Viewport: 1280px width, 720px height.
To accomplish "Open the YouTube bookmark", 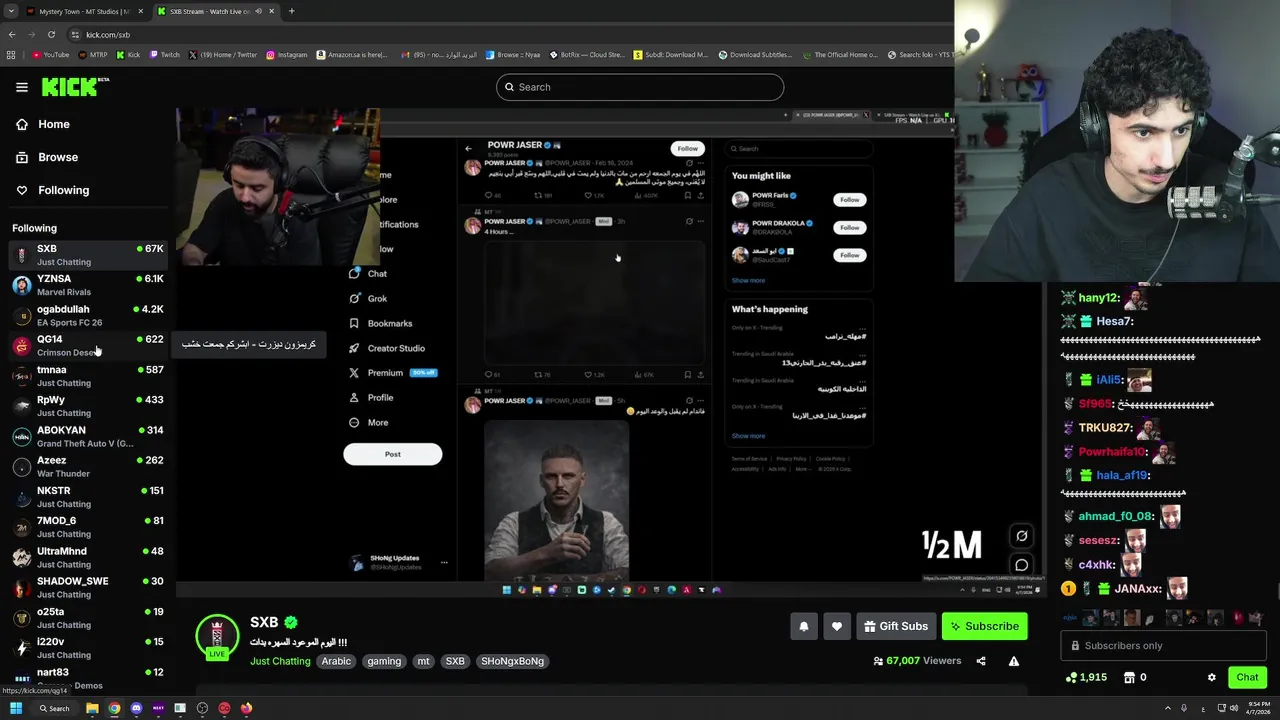I will tap(51, 55).
